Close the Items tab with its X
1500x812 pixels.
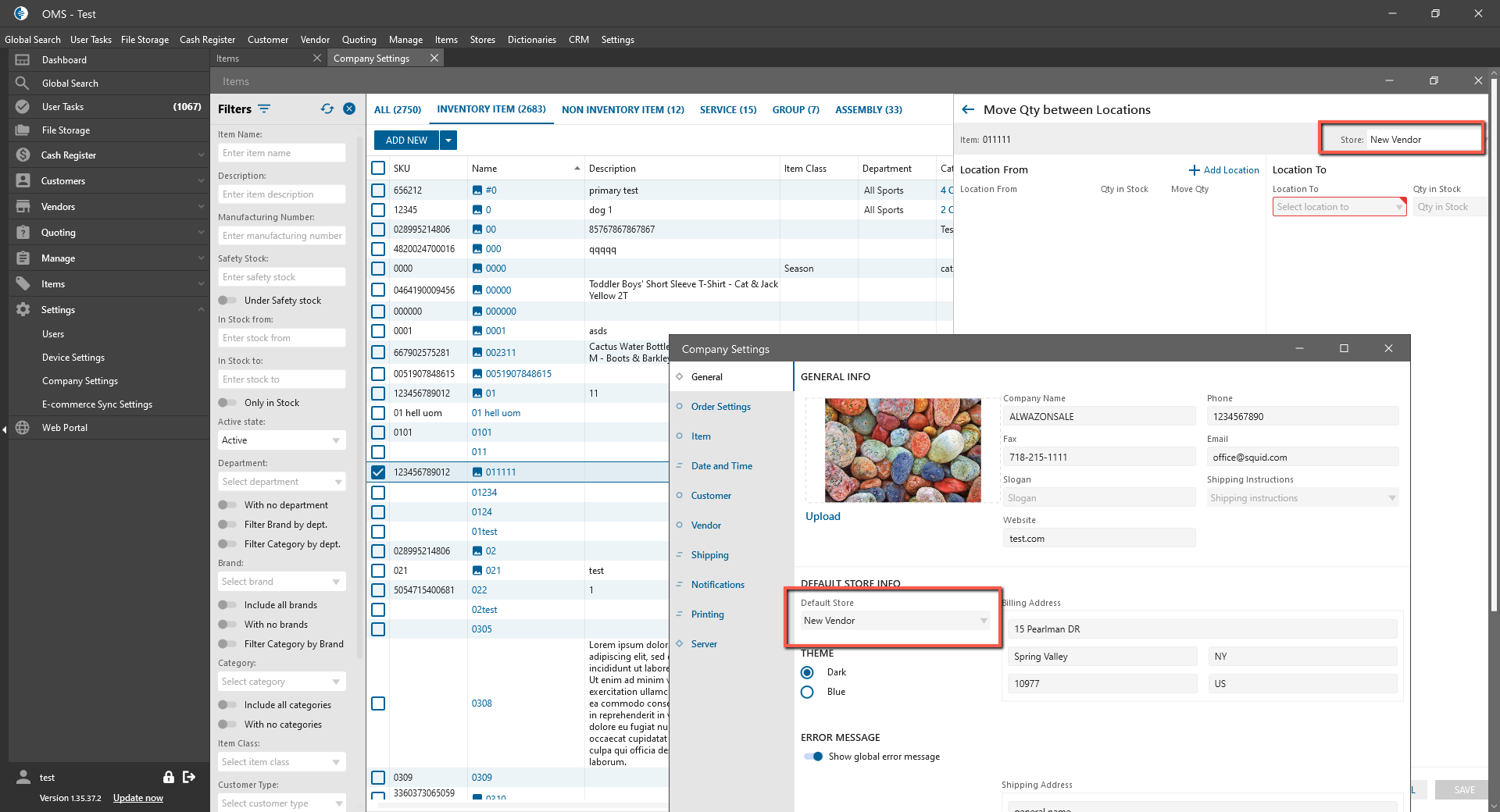pyautogui.click(x=316, y=59)
